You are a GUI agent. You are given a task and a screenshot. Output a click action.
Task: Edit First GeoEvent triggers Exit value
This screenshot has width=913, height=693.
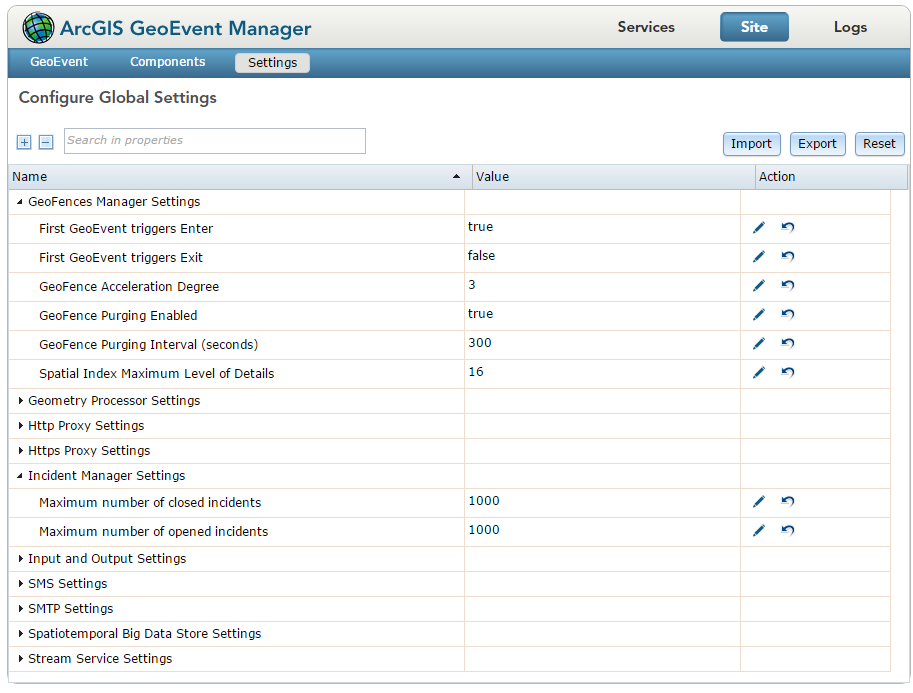(759, 257)
